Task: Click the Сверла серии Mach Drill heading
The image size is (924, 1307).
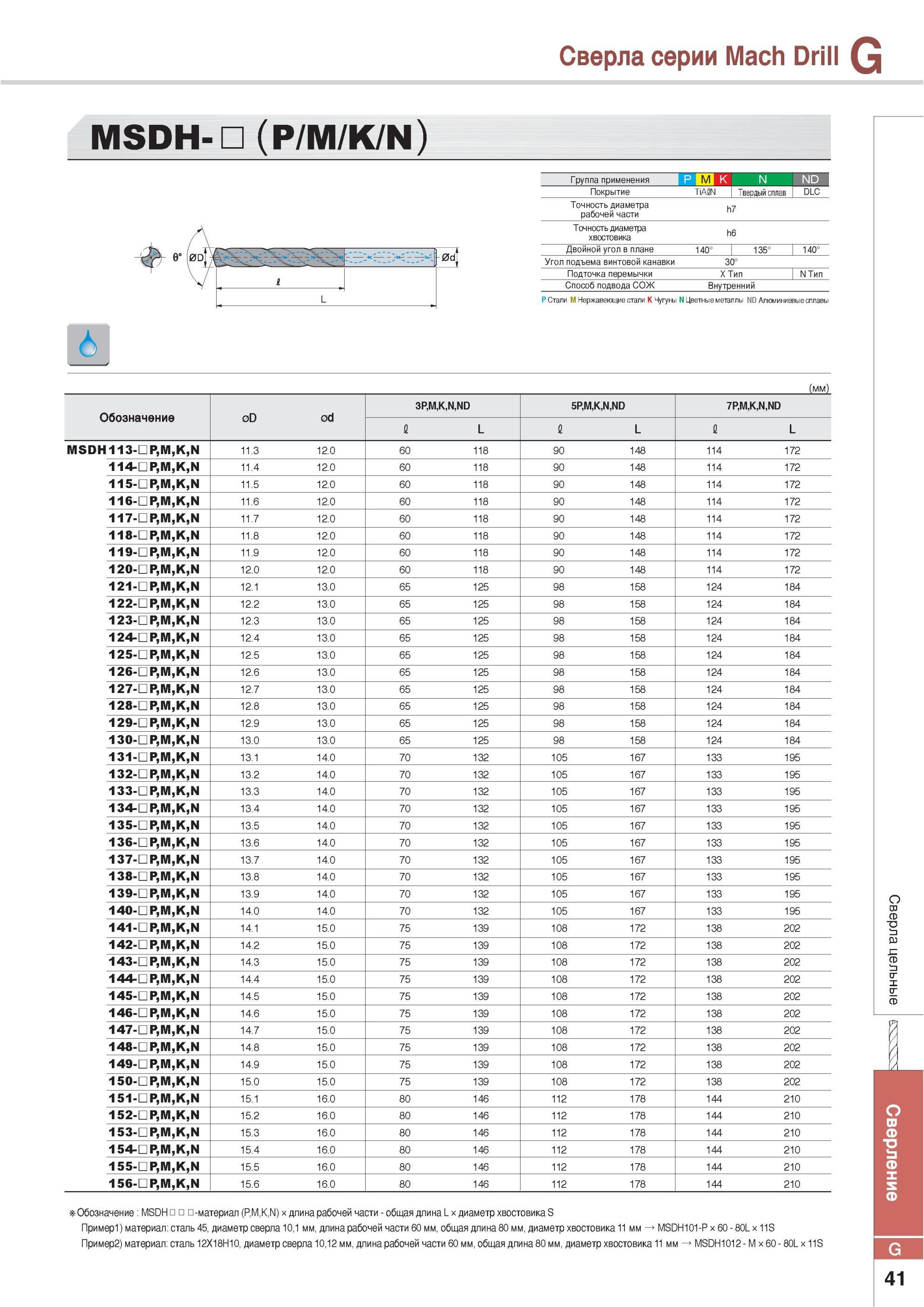Action: (699, 56)
